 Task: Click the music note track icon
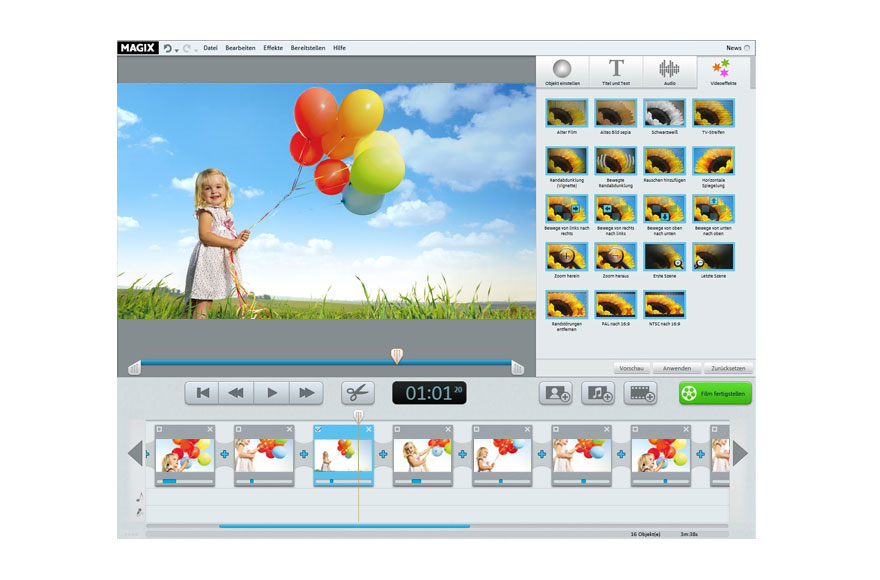[x=139, y=497]
